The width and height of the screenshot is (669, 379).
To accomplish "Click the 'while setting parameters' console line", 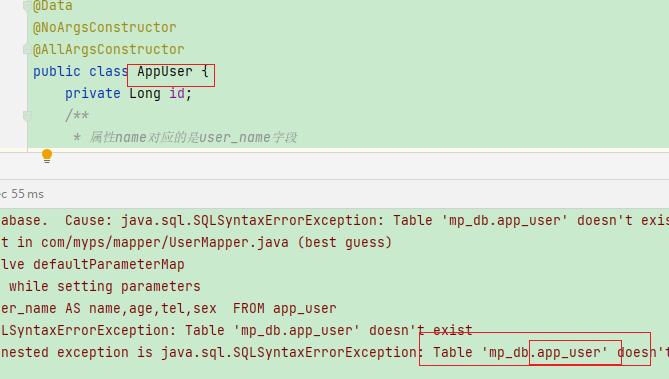I will (x=105, y=286).
